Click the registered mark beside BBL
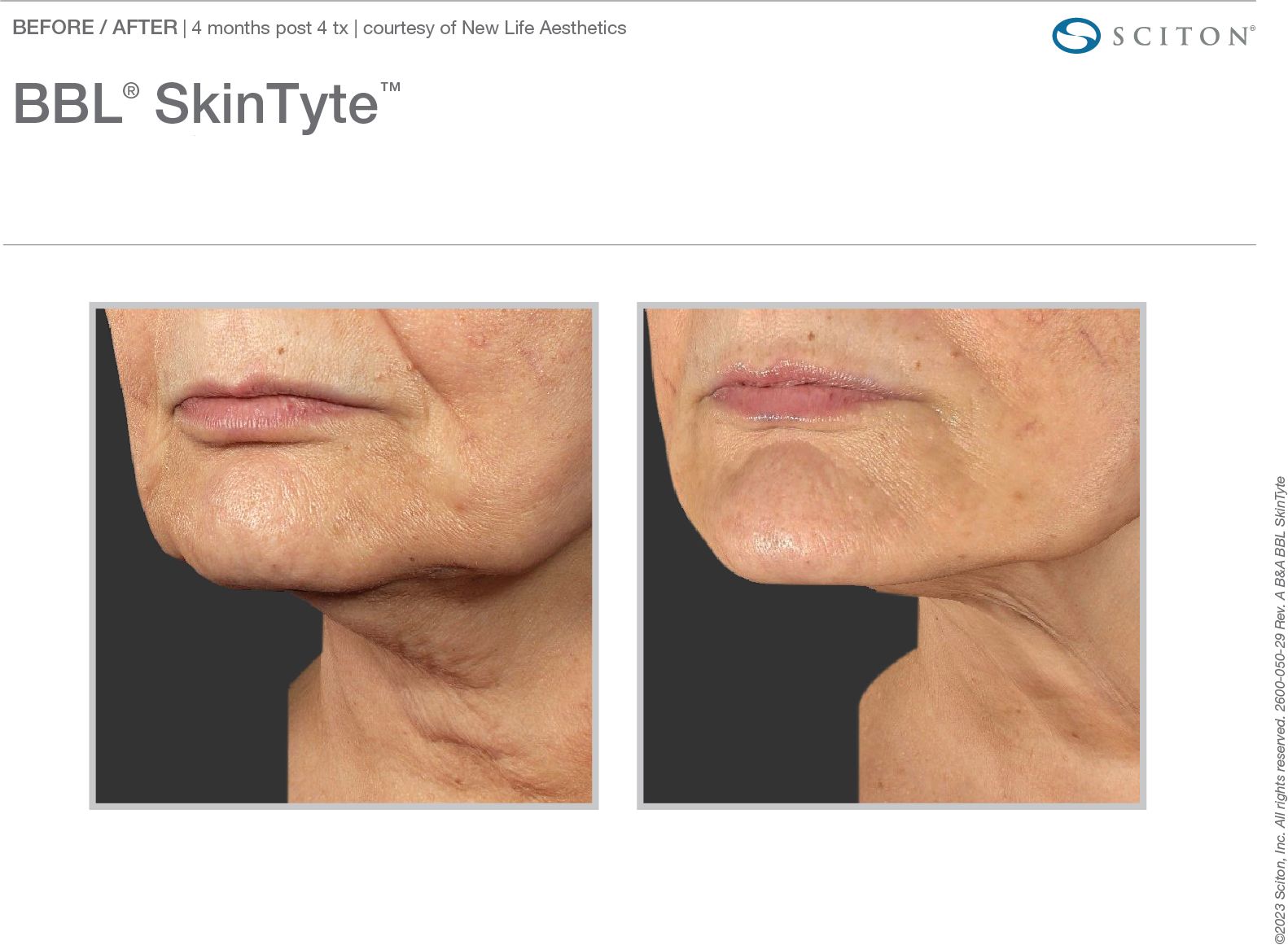 coord(131,90)
